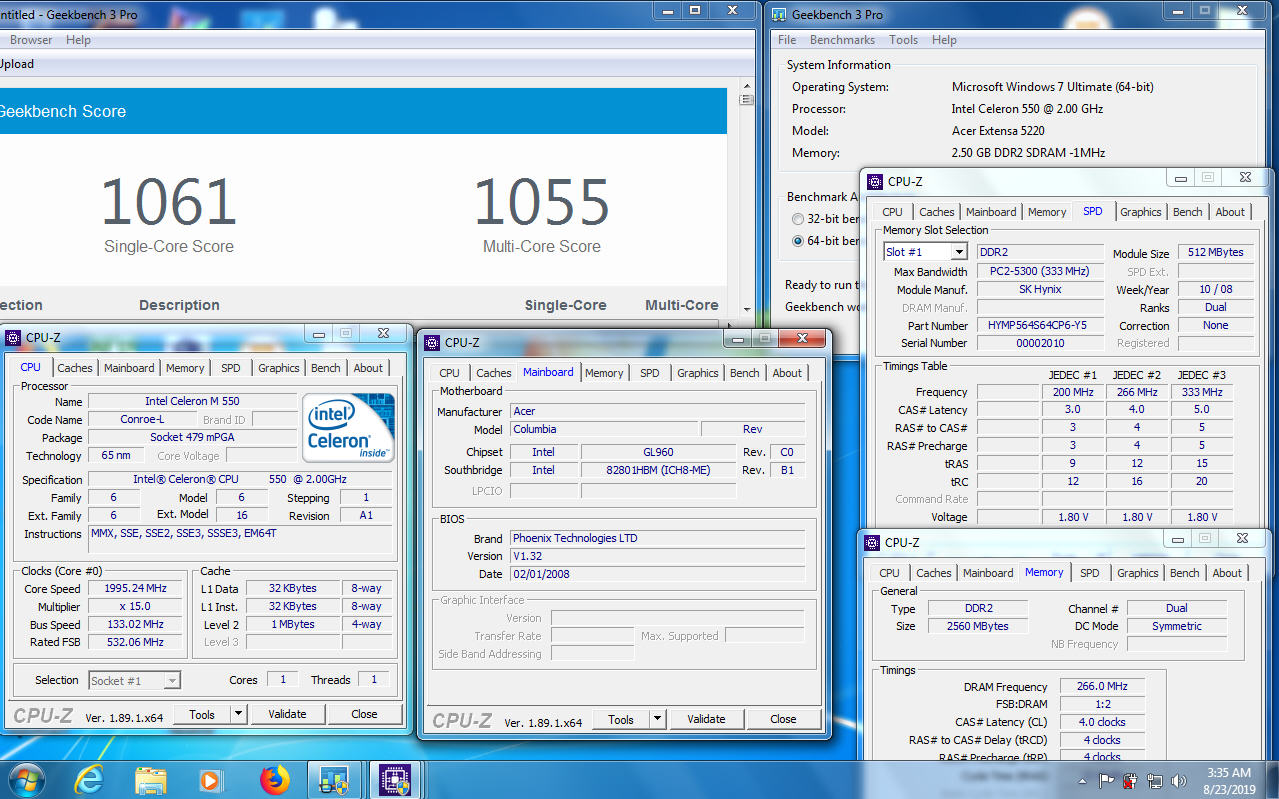The width and height of the screenshot is (1279, 799).
Task: Click title-bar icon of CPU-Z Processor window
Action: [13, 337]
